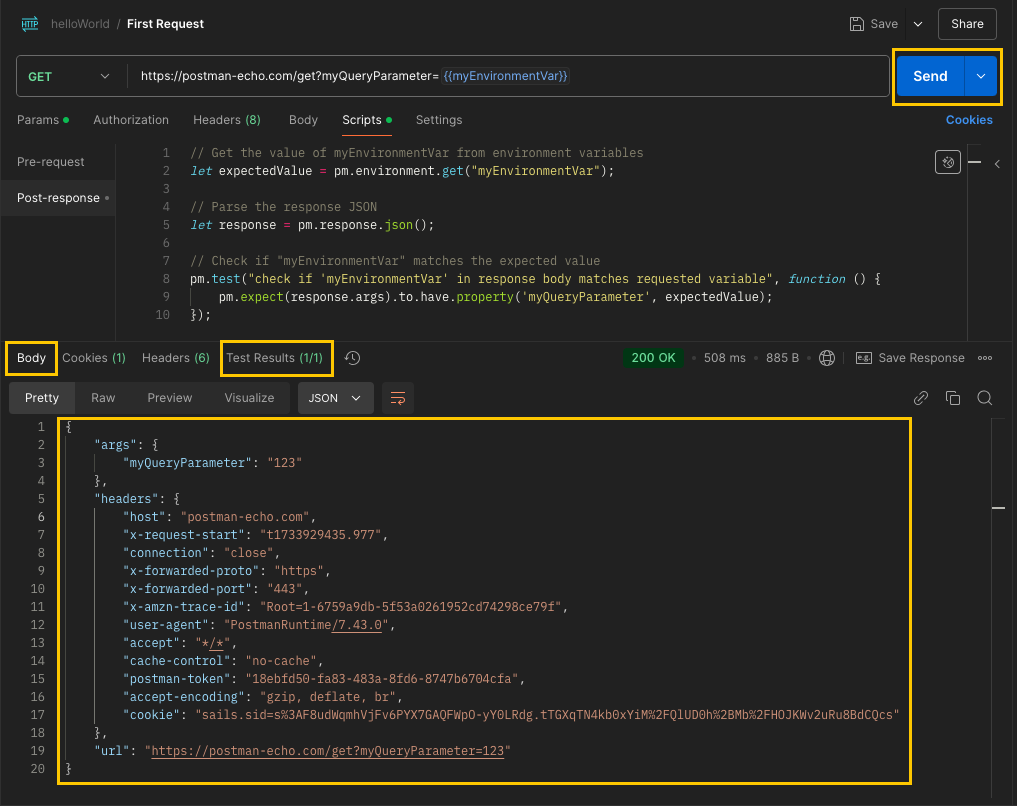Click the helloWorld breadcrumb

(80, 24)
